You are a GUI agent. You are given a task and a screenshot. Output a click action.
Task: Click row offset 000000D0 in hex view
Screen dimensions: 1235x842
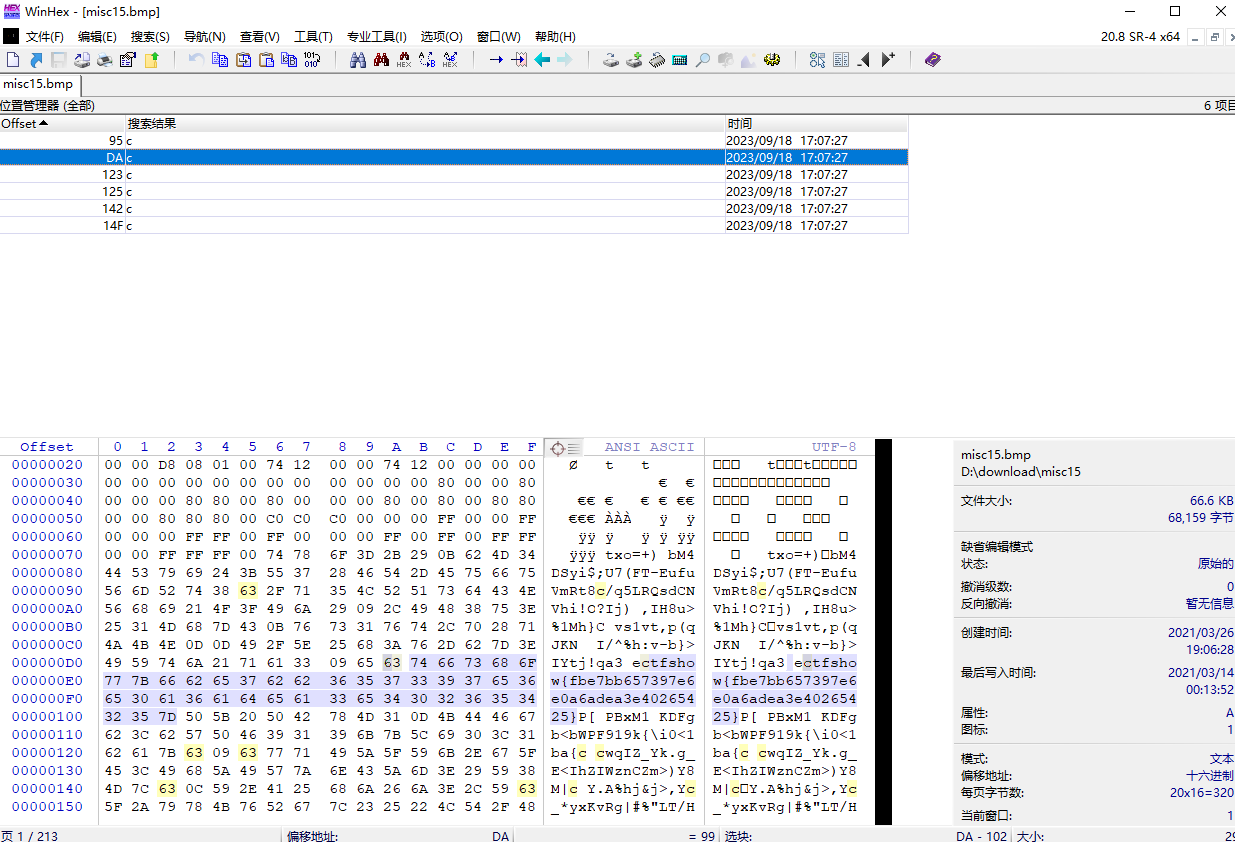tap(48, 663)
